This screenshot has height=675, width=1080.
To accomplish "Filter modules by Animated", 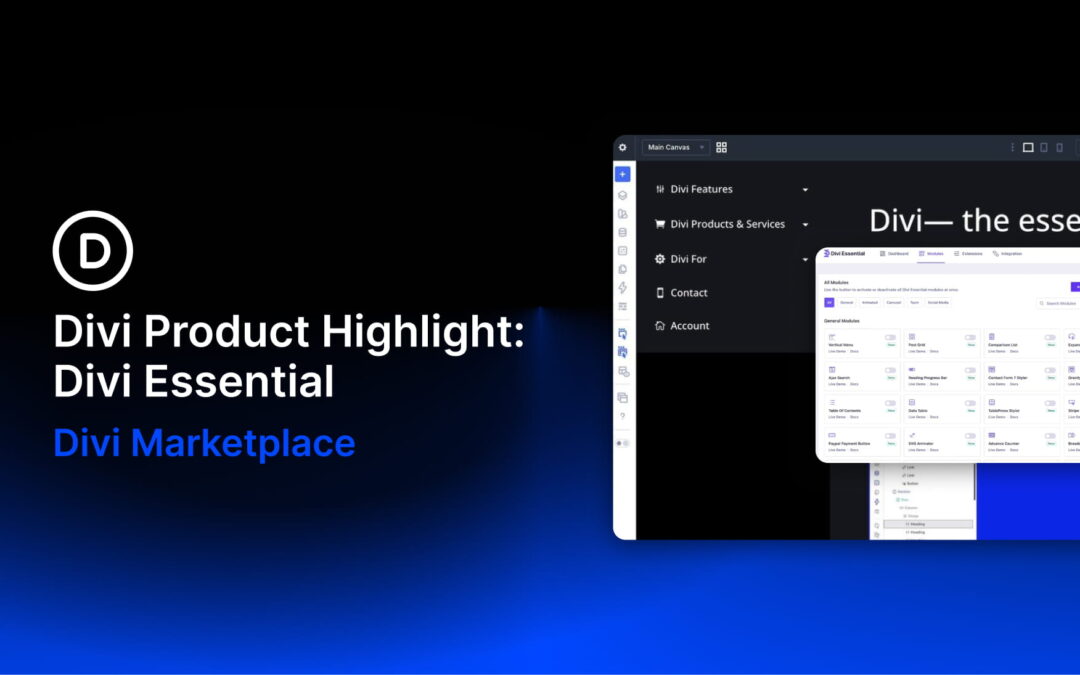I will (x=870, y=302).
